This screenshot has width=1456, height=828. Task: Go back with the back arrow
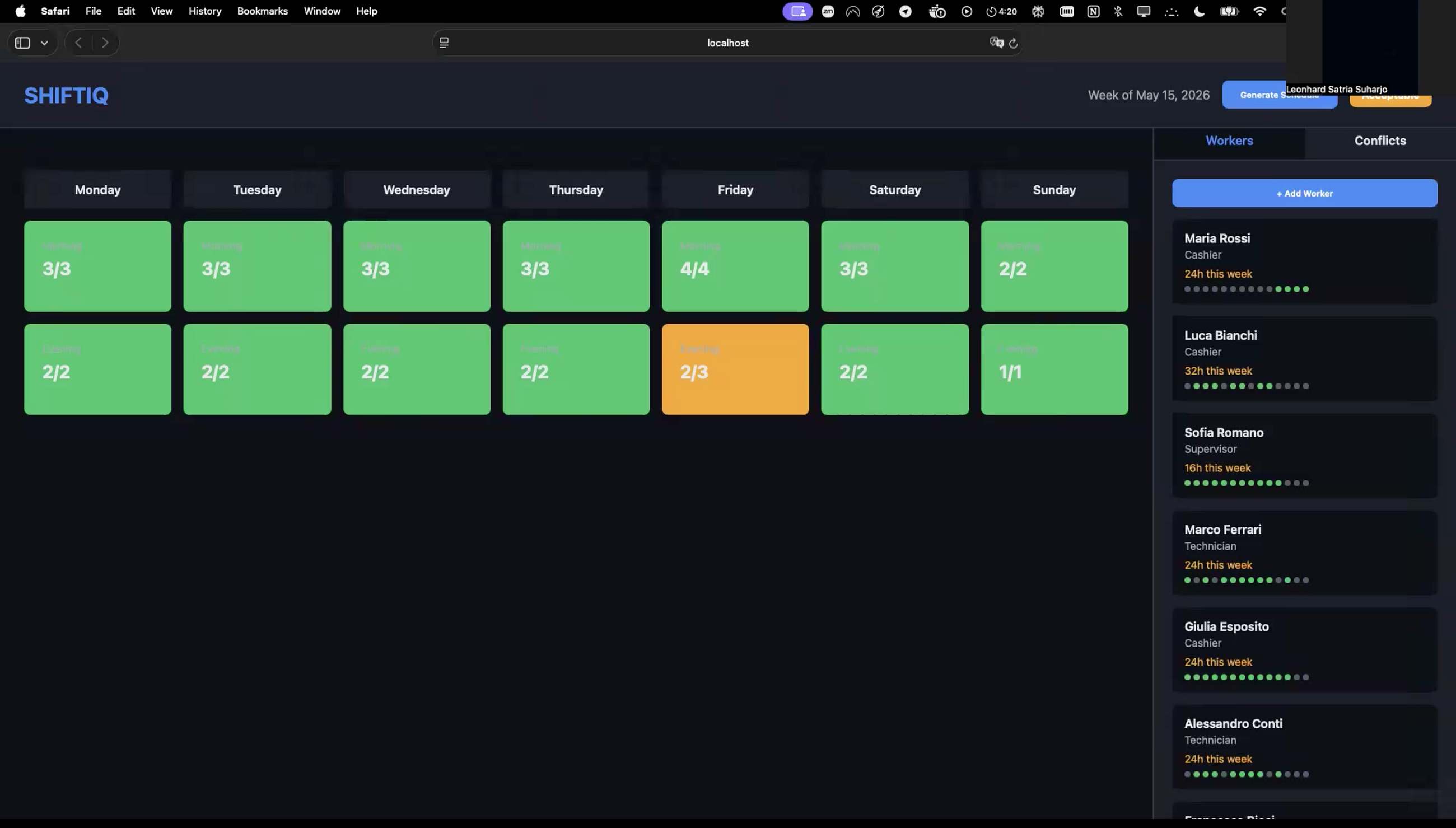(x=78, y=43)
